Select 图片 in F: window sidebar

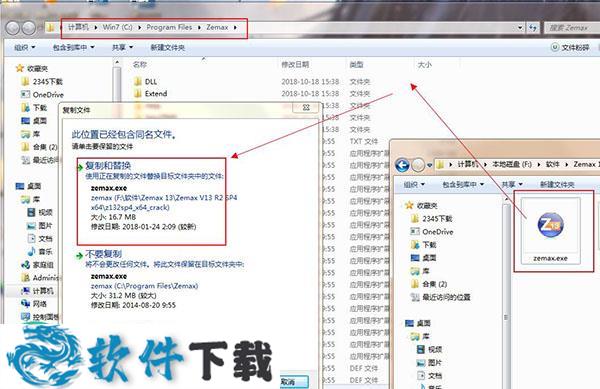click(429, 362)
